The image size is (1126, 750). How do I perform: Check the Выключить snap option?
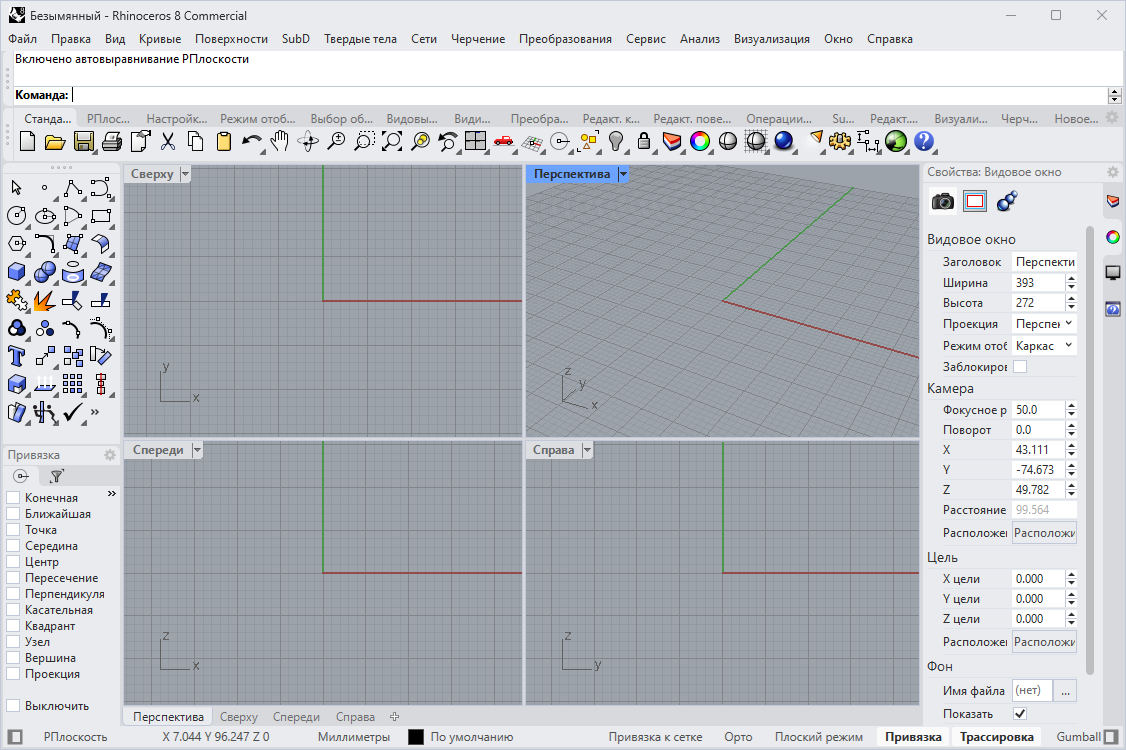(x=13, y=705)
